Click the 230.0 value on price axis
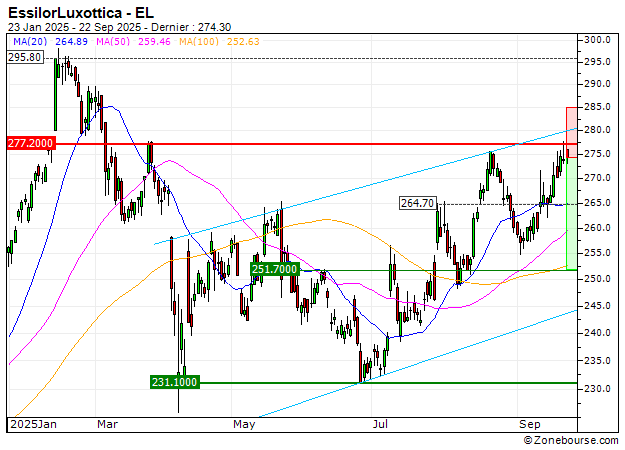 pos(599,388)
